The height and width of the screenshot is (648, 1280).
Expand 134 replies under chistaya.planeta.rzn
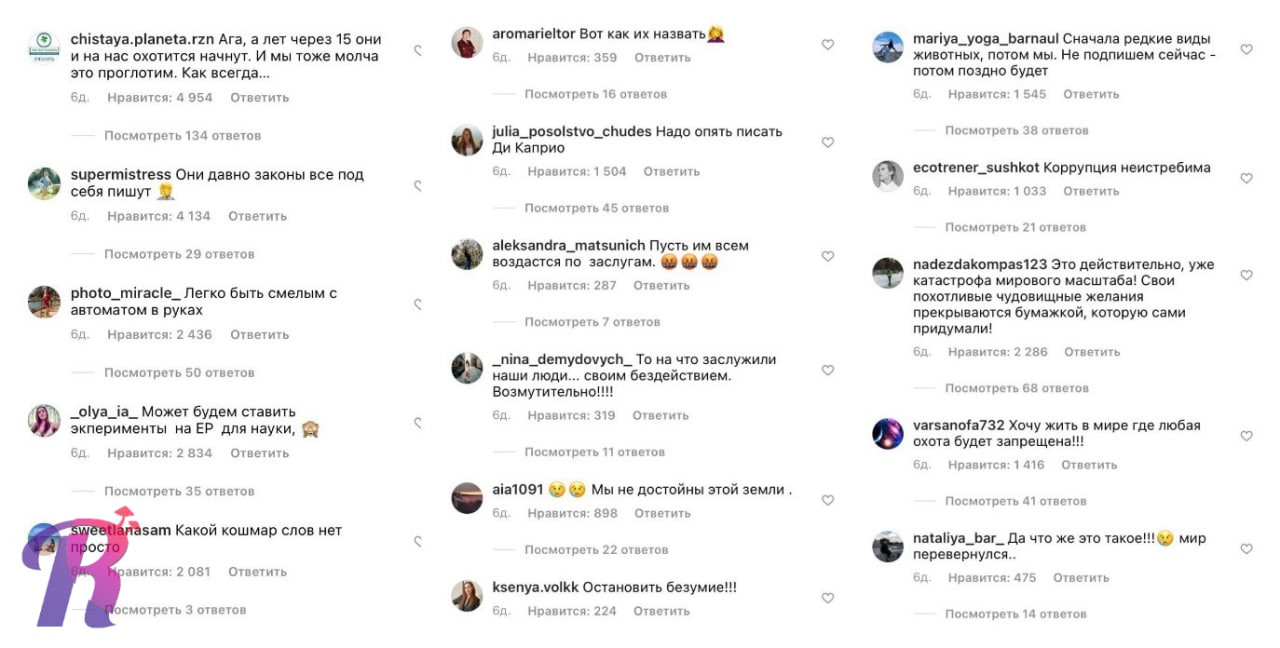tap(182, 136)
